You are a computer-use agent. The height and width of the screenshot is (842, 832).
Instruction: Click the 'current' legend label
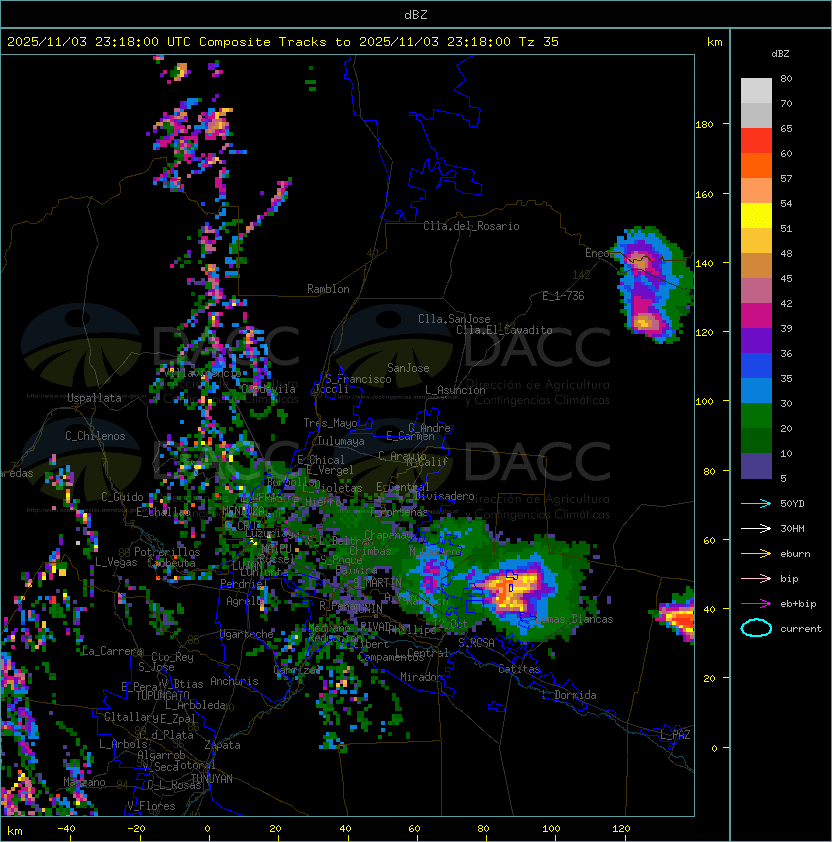pyautogui.click(x=801, y=629)
